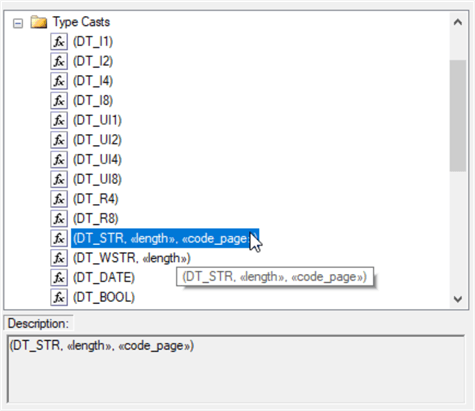Click the fx icon beside (DT_UI8)
Image resolution: width=475 pixels, height=411 pixels.
(59, 179)
